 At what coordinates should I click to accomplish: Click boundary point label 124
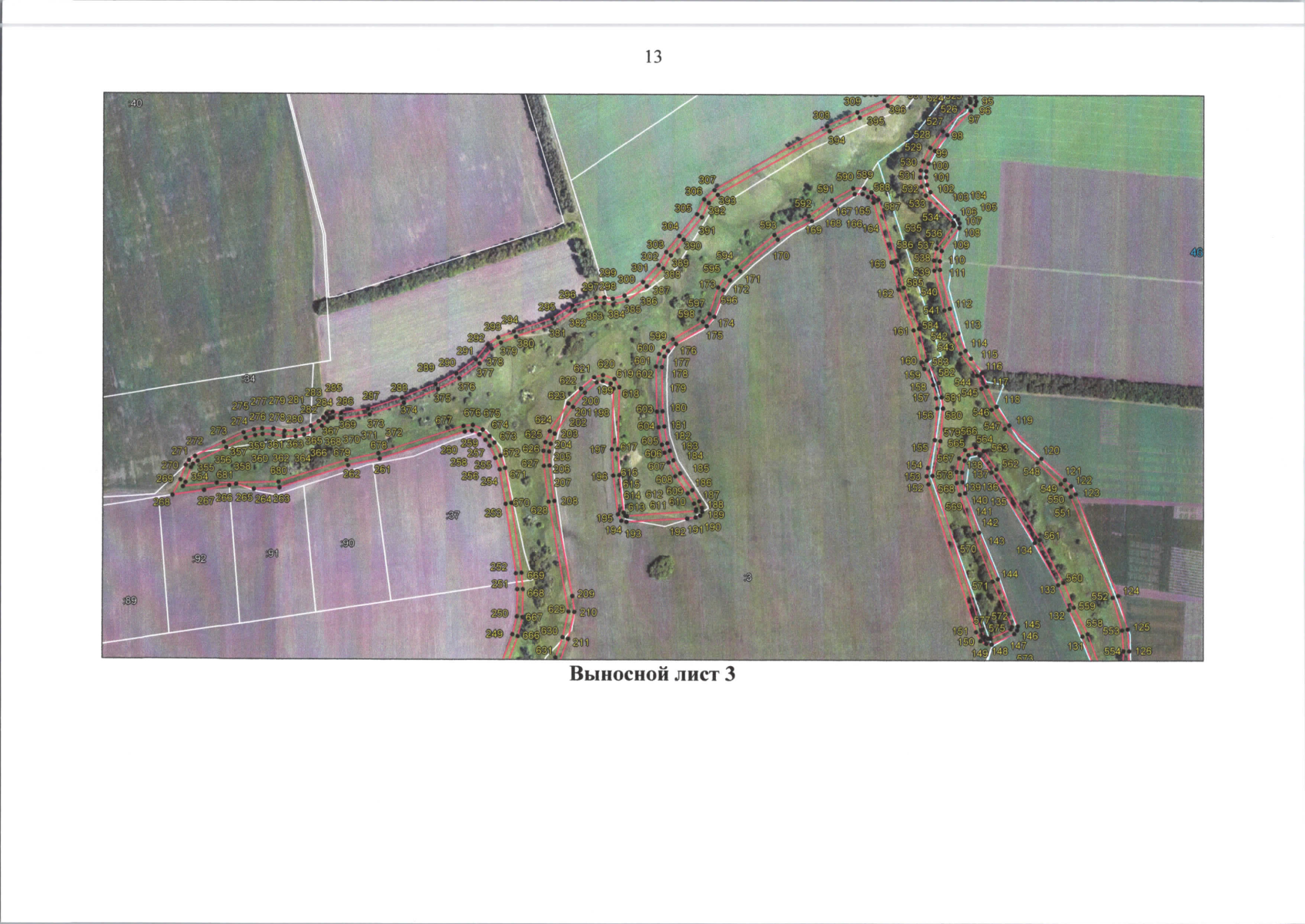click(x=1130, y=591)
